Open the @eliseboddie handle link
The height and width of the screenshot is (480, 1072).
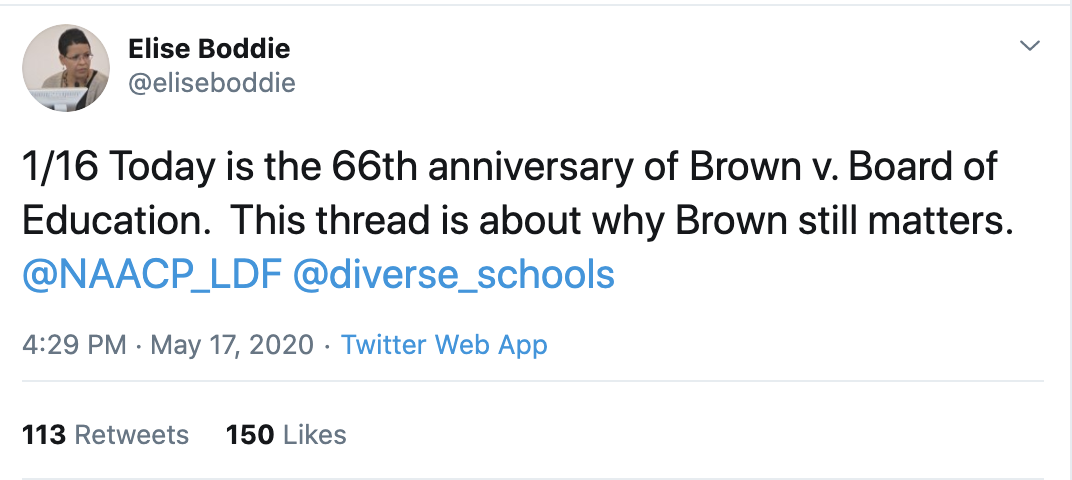pyautogui.click(x=212, y=83)
